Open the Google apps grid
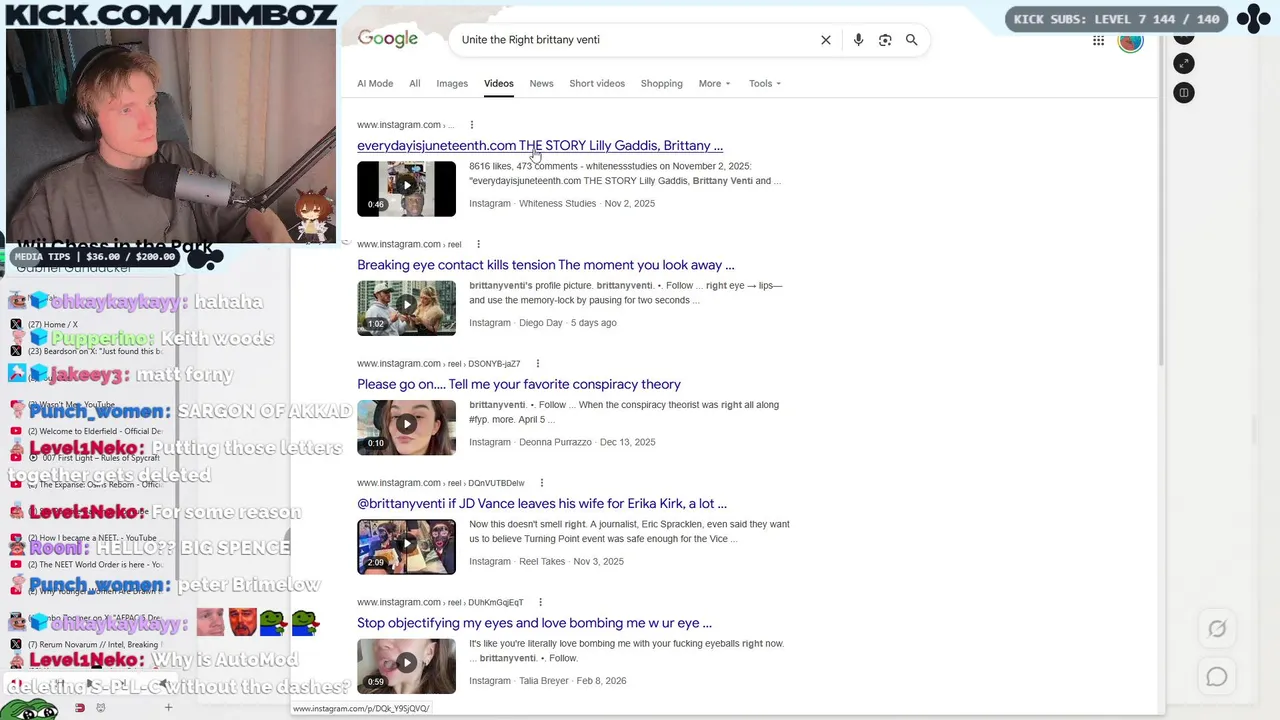Screen dimensions: 1280x720 coord(1098,40)
